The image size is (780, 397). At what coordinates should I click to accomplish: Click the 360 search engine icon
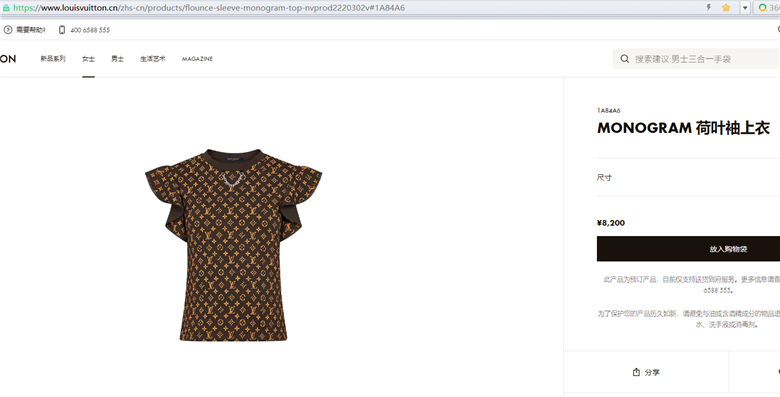[x=762, y=7]
